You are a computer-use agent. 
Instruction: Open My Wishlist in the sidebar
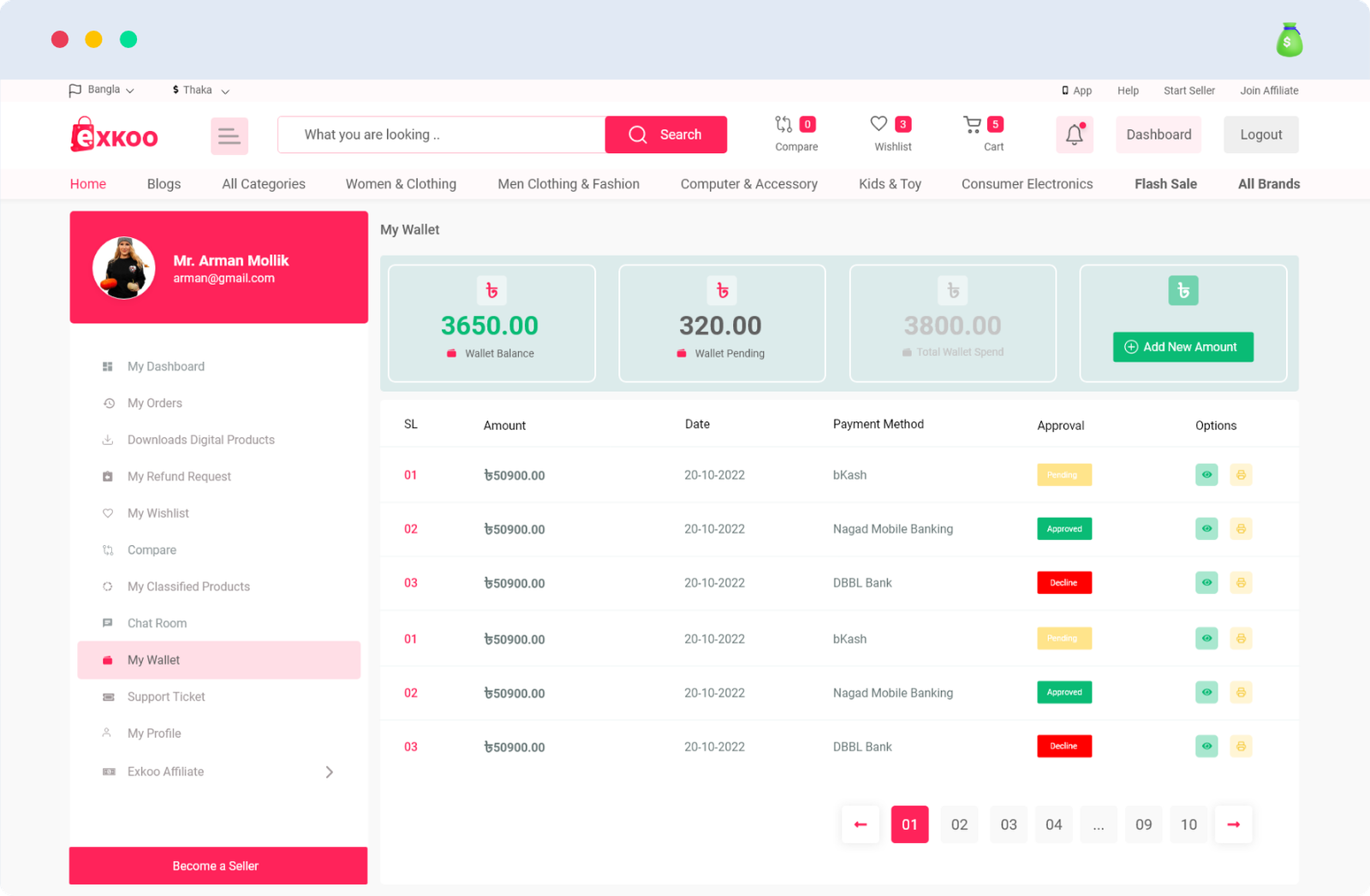click(158, 513)
